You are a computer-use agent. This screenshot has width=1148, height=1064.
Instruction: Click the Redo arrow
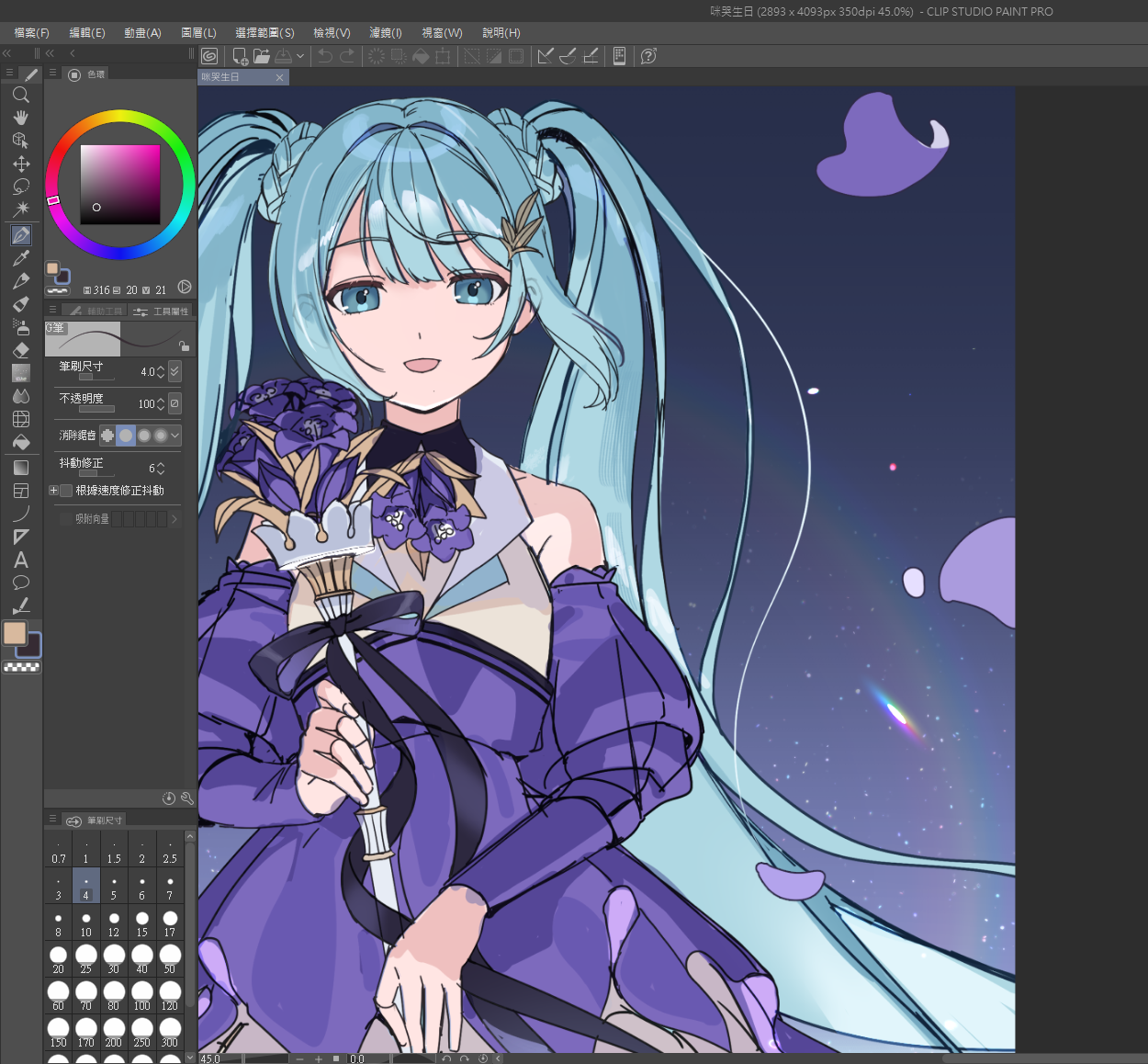347,56
